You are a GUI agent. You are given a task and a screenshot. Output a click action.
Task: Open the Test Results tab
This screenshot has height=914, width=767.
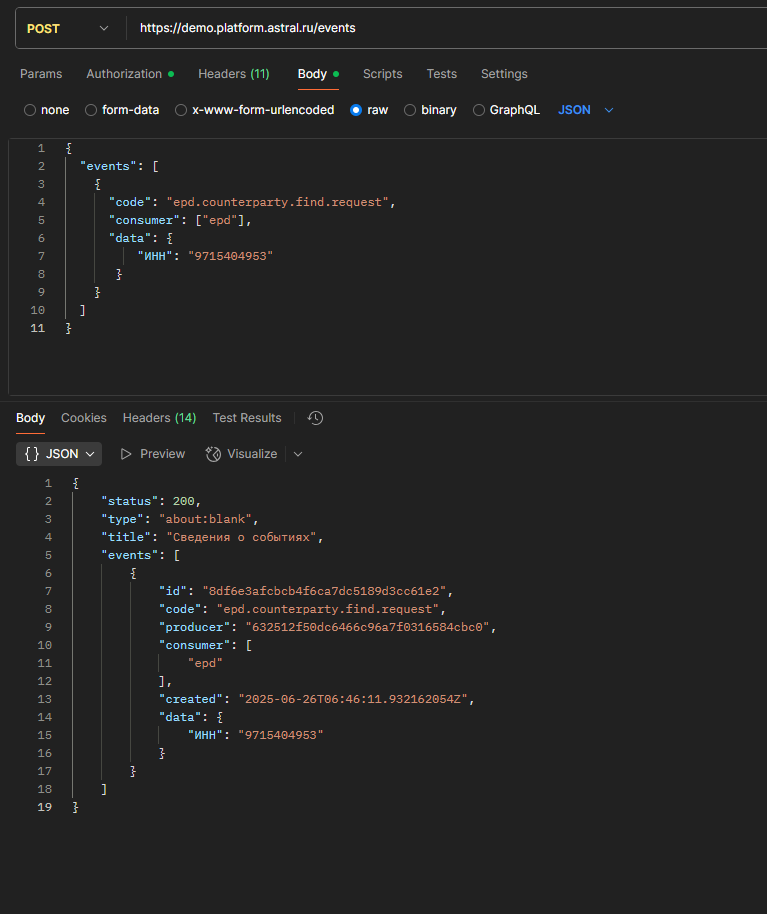tap(247, 418)
